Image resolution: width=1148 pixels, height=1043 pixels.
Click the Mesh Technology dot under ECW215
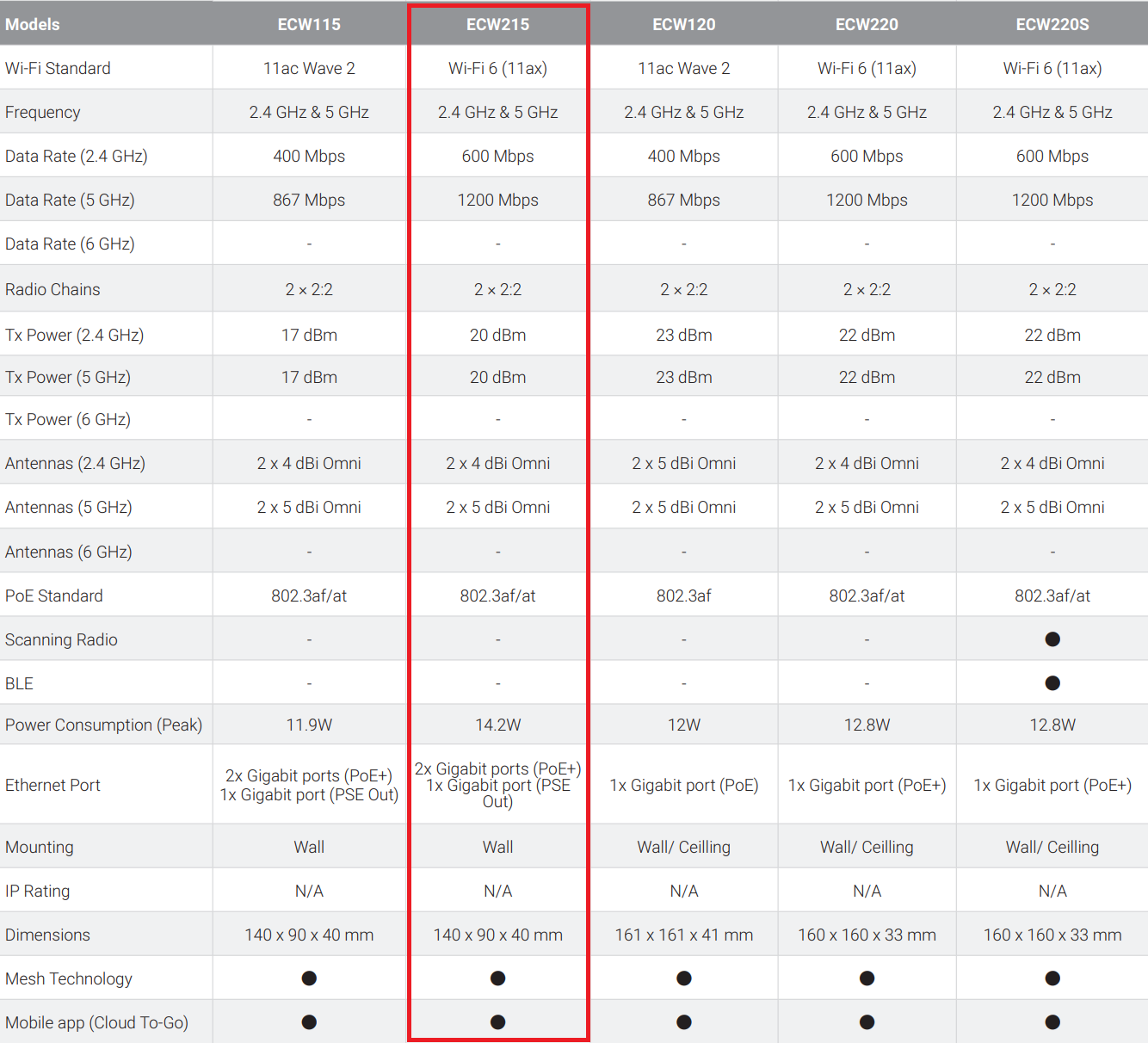[x=497, y=978]
